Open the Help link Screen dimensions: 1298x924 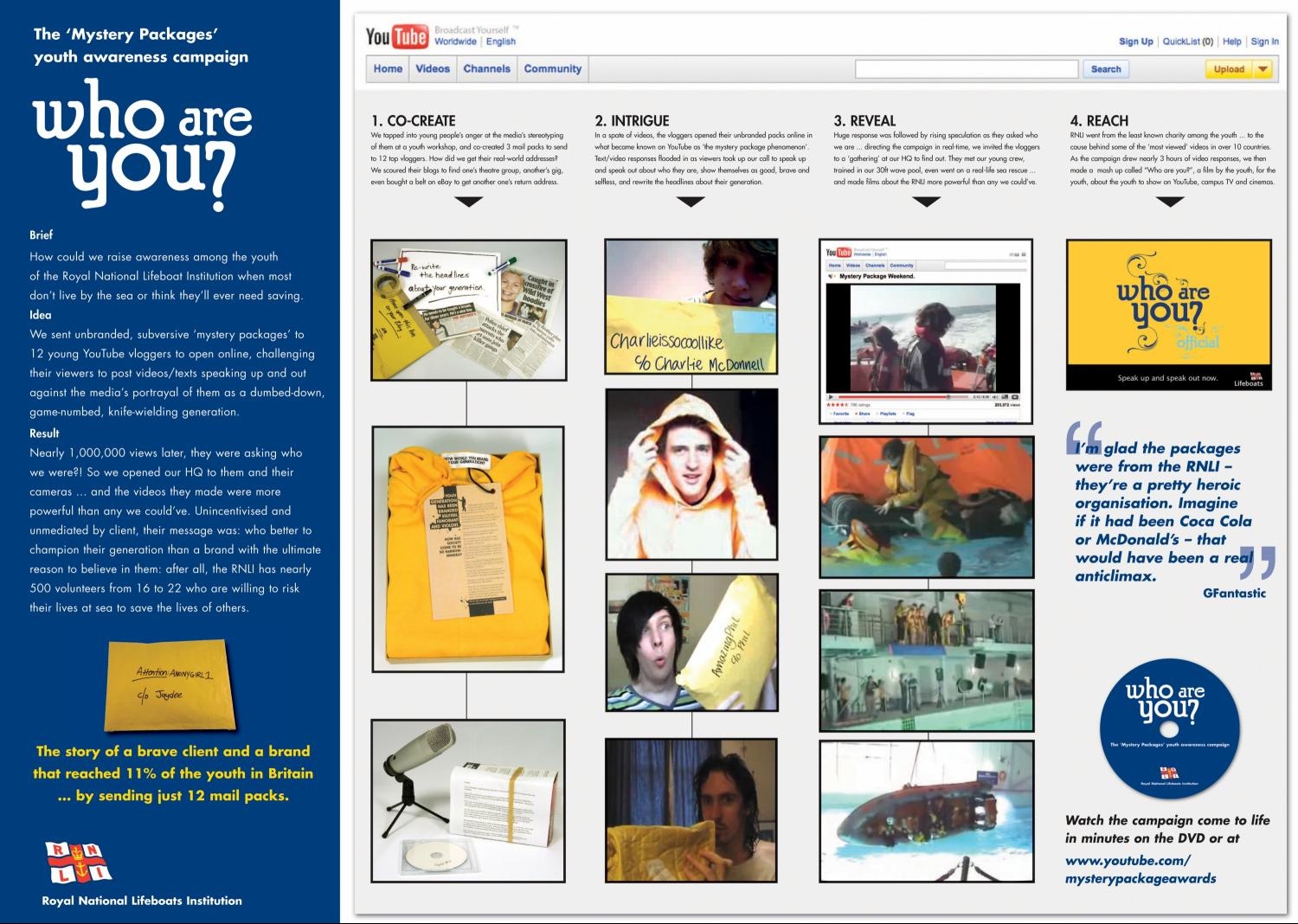1232,42
